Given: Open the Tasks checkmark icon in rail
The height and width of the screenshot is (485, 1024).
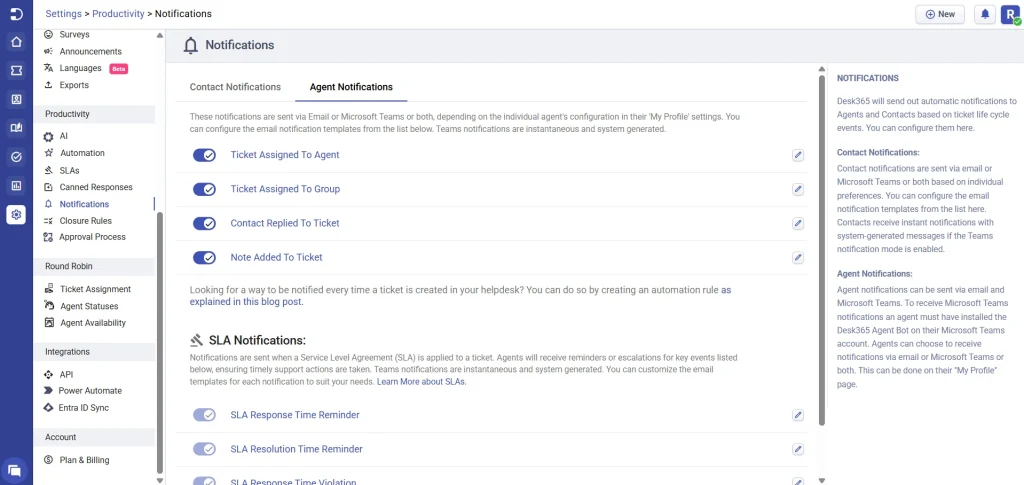Looking at the screenshot, I should (16, 157).
